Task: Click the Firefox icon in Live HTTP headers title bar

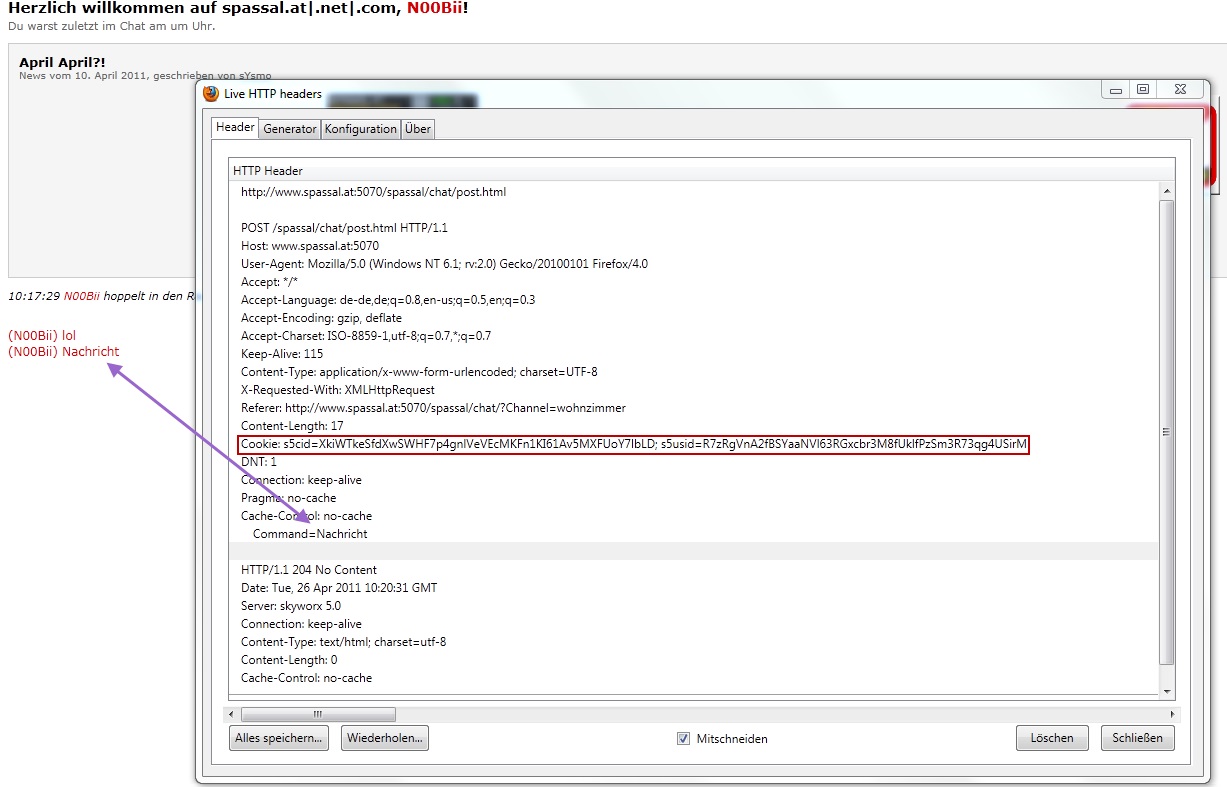Action: (x=211, y=94)
